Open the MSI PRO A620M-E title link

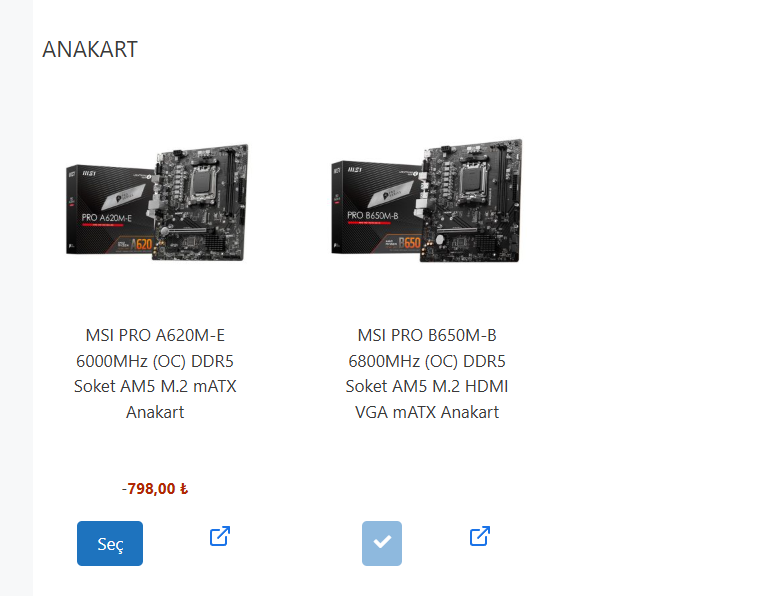tap(155, 374)
